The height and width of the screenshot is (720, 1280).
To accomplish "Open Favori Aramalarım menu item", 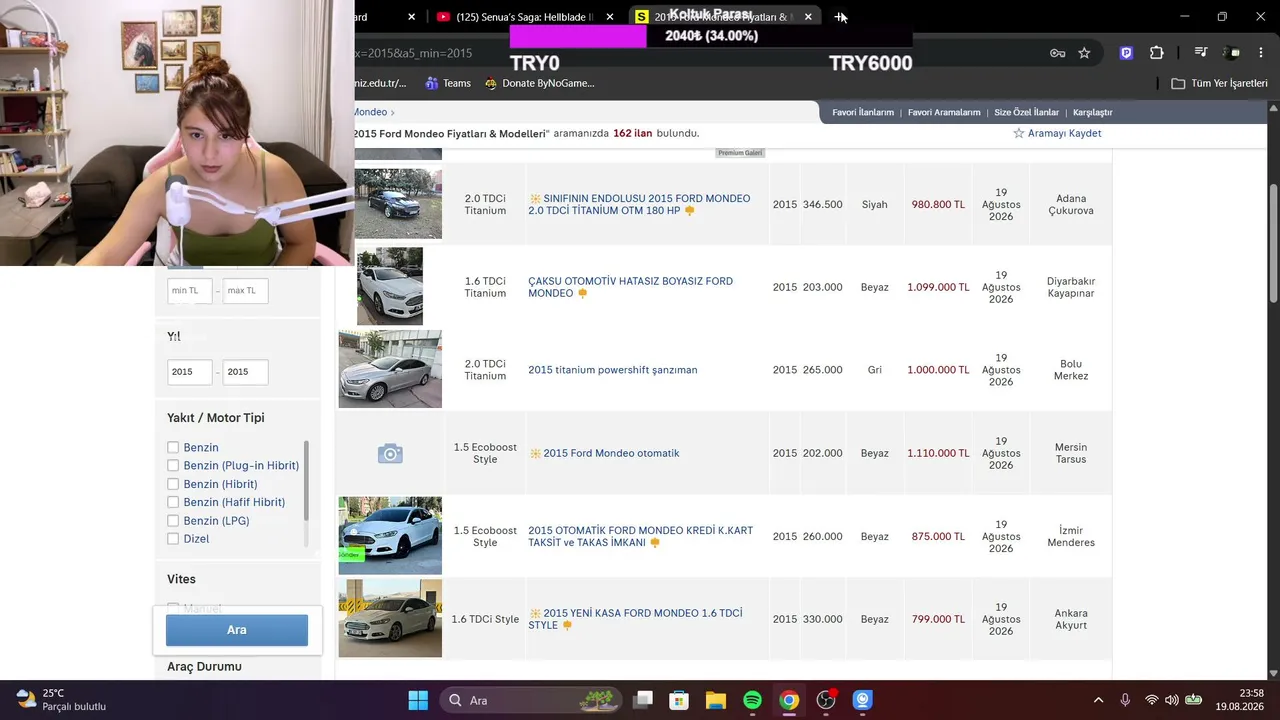I will [944, 112].
